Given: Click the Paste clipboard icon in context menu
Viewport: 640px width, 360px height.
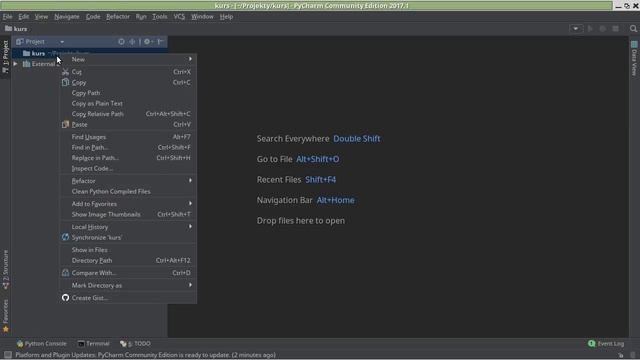Looking at the screenshot, I should pos(65,124).
